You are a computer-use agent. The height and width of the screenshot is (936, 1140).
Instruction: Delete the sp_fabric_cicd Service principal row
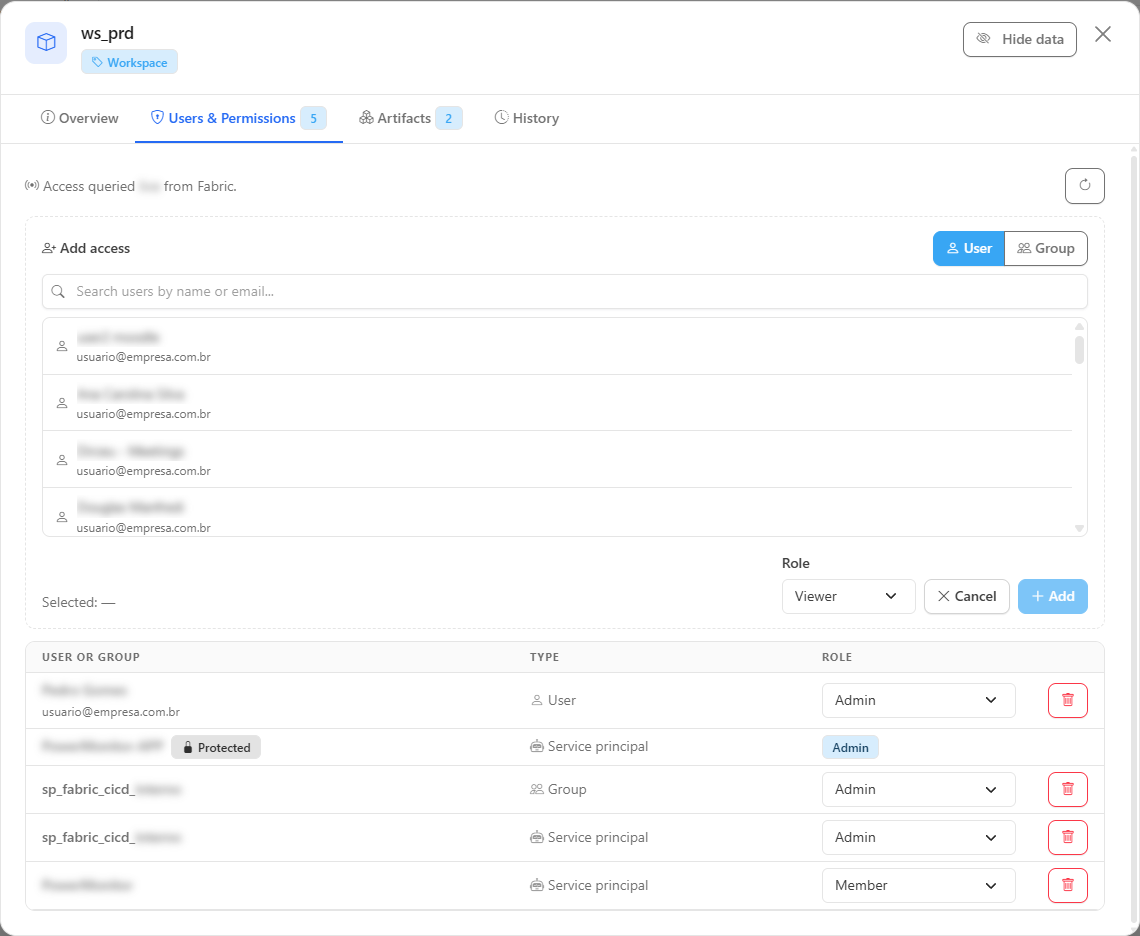[x=1067, y=838]
